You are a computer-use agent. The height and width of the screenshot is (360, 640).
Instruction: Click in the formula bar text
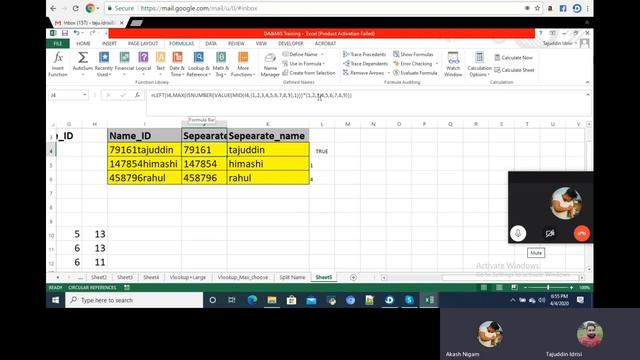pos(251,96)
